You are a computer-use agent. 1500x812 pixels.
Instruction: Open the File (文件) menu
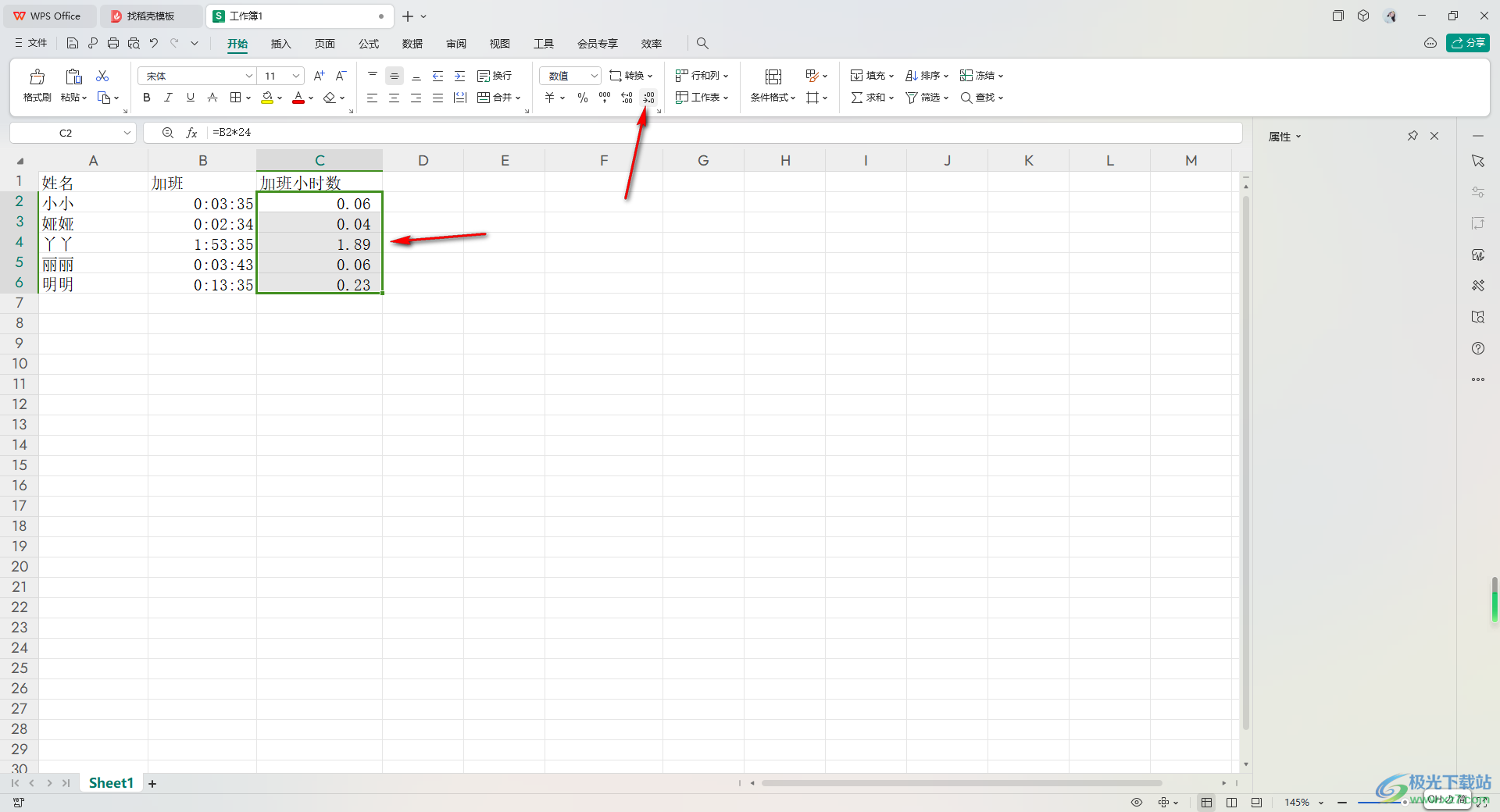pyautogui.click(x=31, y=43)
